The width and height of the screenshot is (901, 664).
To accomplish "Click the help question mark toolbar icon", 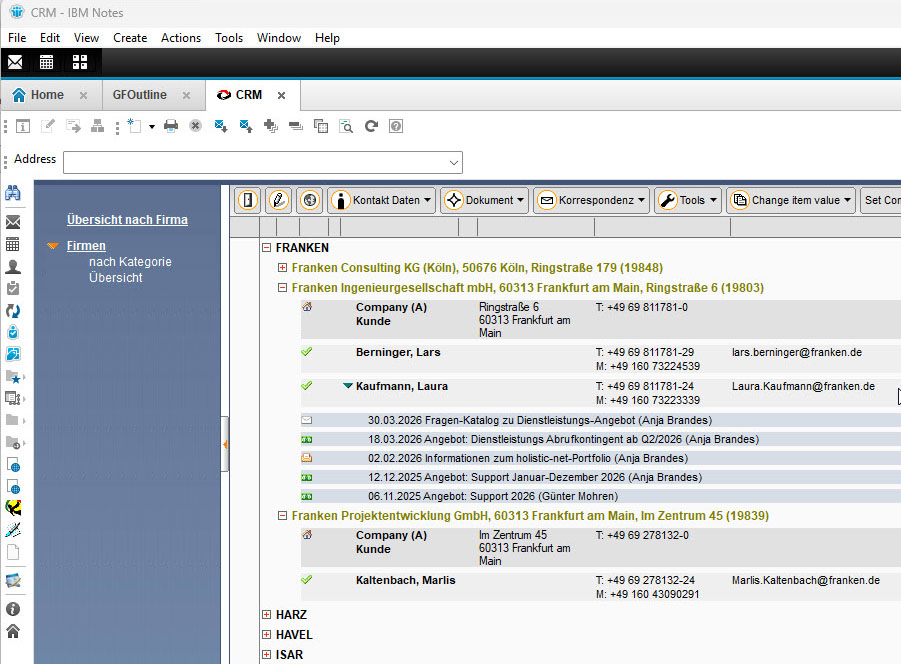I will point(396,126).
